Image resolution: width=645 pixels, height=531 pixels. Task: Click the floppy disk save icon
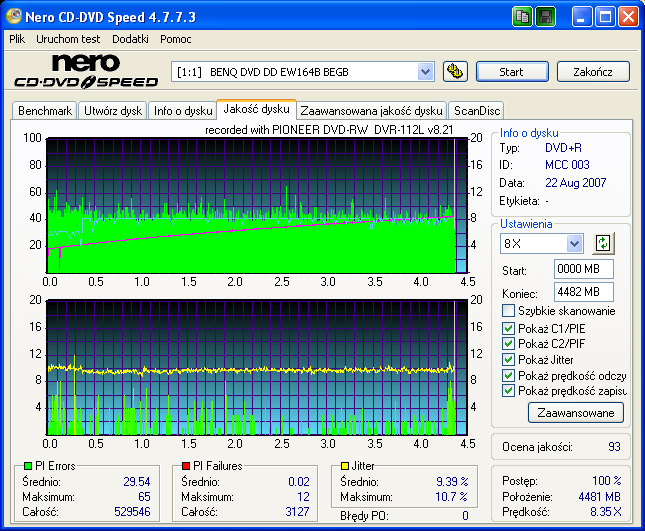[x=546, y=17]
